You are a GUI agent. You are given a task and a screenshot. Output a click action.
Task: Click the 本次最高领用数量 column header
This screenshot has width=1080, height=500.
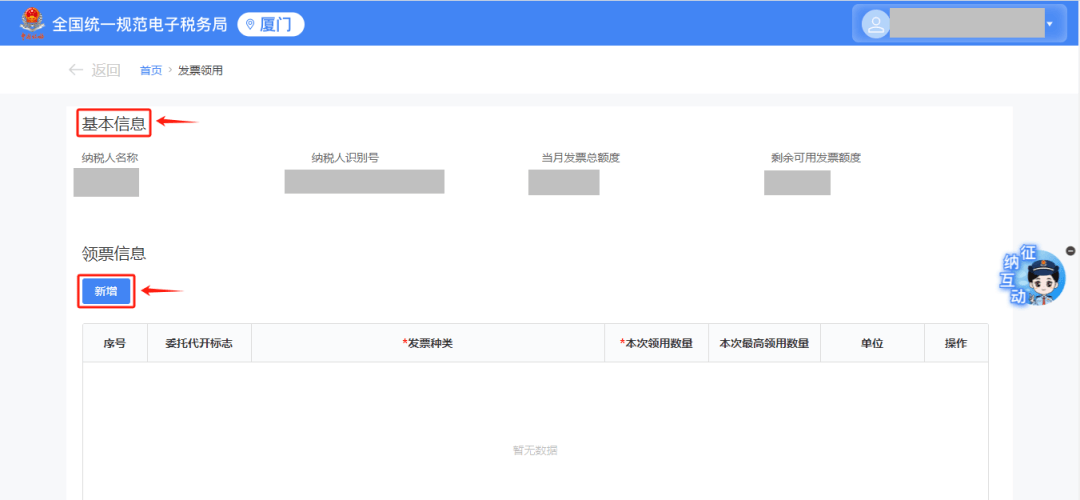[765, 343]
